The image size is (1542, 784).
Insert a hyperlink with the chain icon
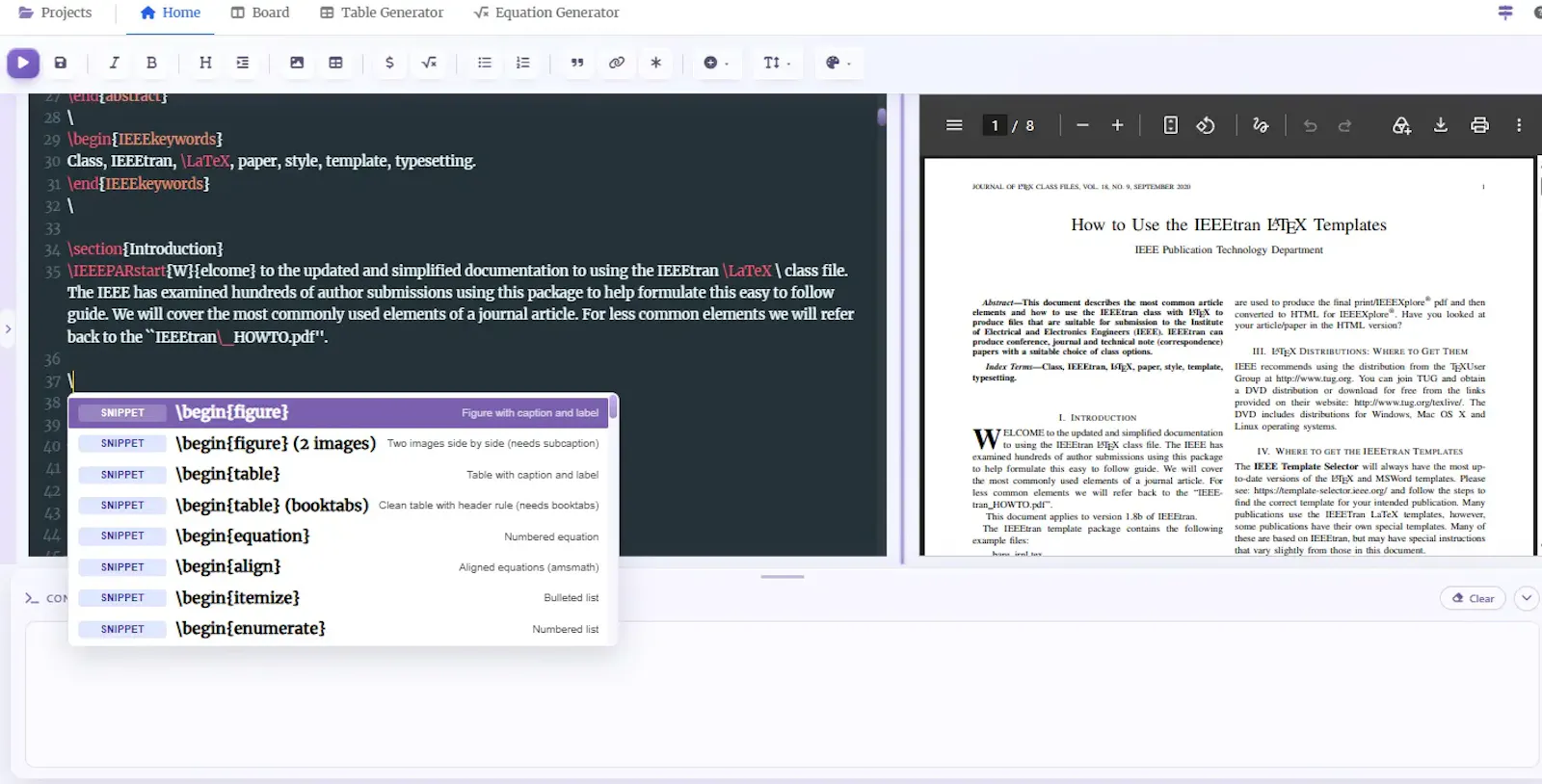pyautogui.click(x=617, y=63)
